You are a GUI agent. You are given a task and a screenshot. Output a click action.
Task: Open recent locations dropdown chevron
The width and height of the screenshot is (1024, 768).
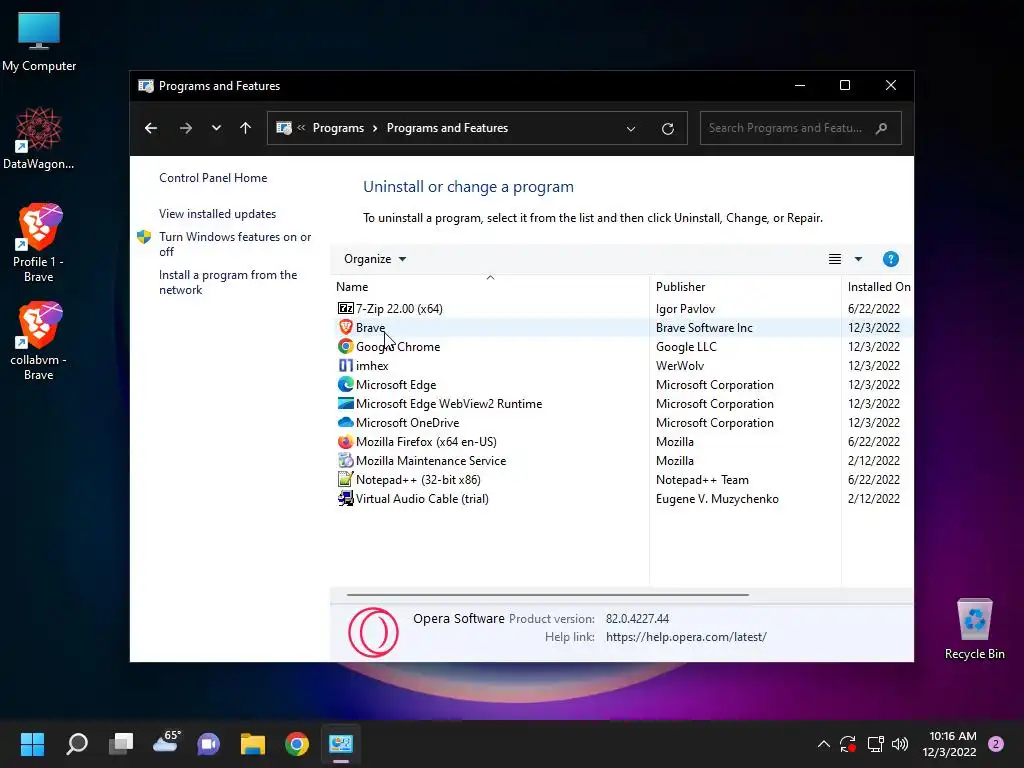pos(216,128)
